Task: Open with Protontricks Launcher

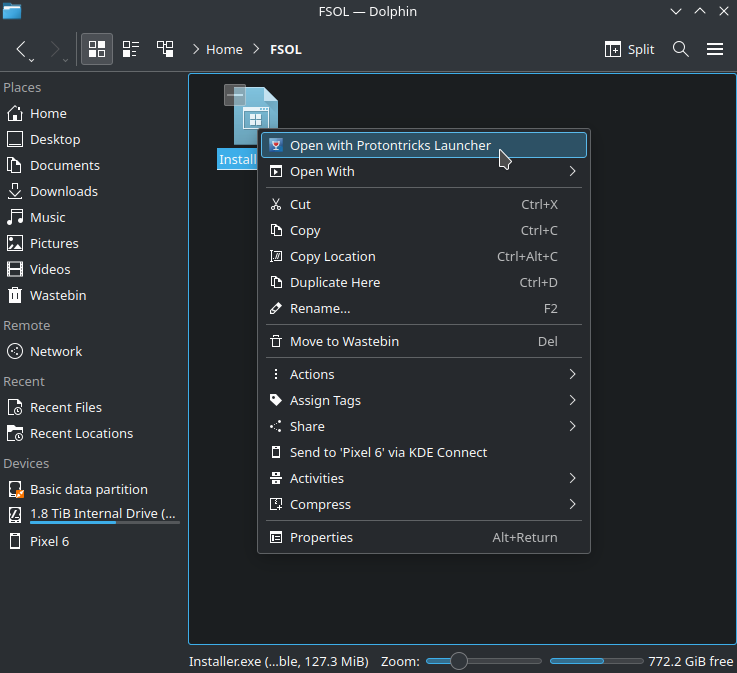Action: click(390, 146)
